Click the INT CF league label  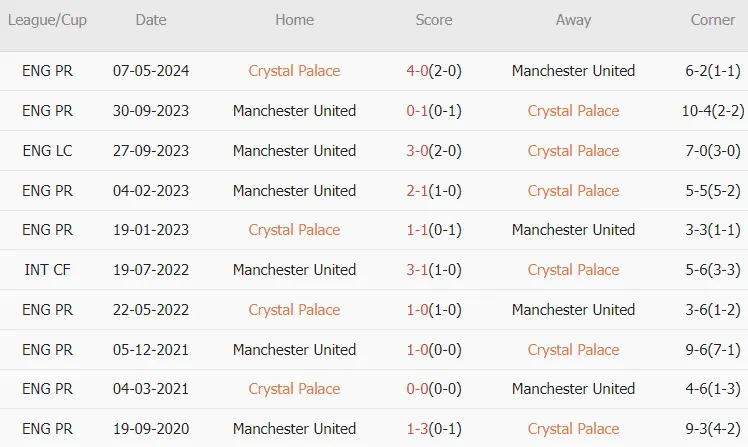point(47,270)
